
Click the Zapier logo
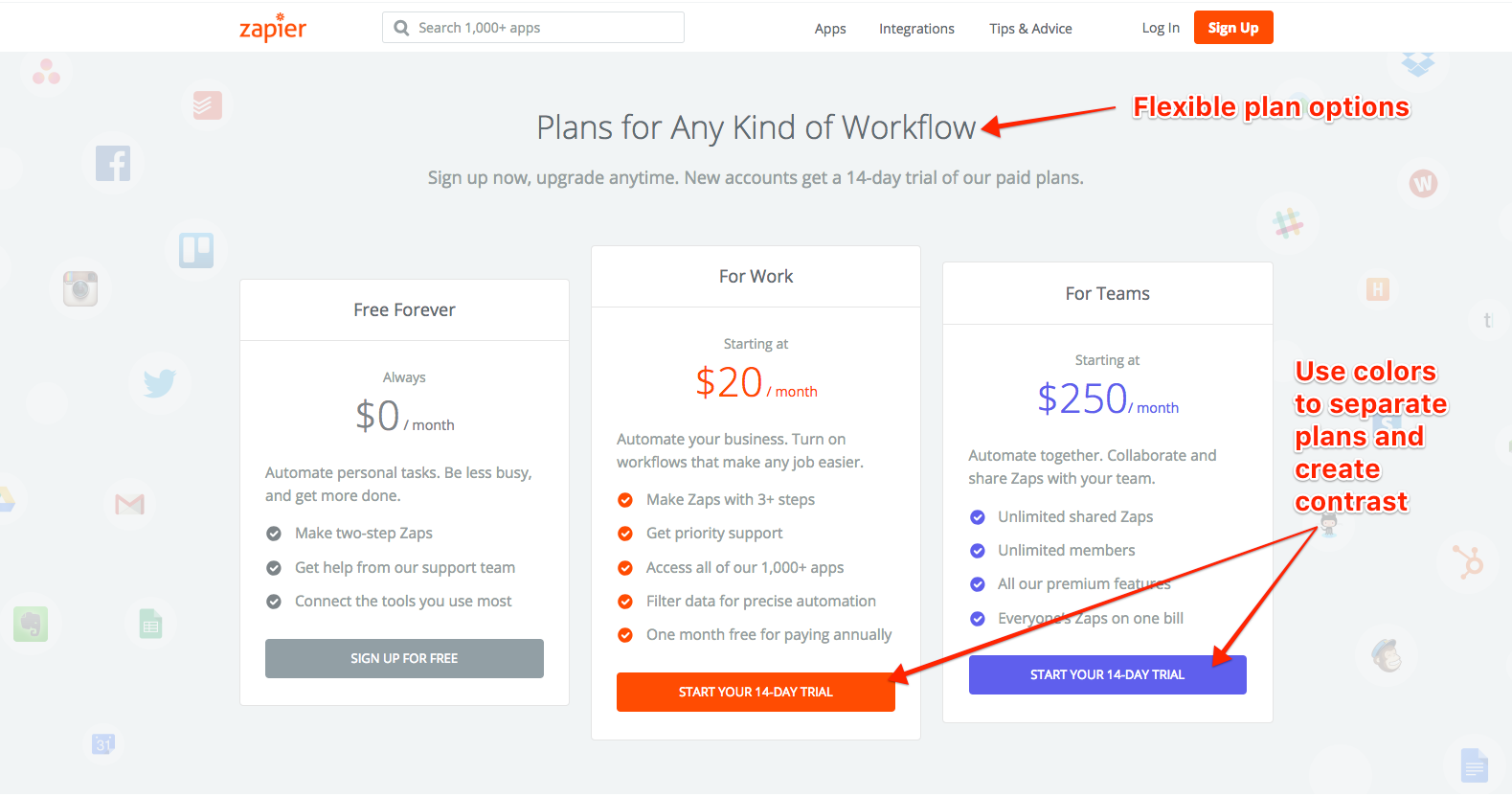(x=273, y=28)
